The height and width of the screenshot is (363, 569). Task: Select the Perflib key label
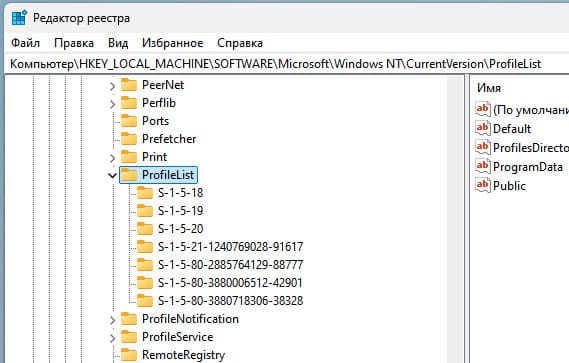pyautogui.click(x=159, y=103)
